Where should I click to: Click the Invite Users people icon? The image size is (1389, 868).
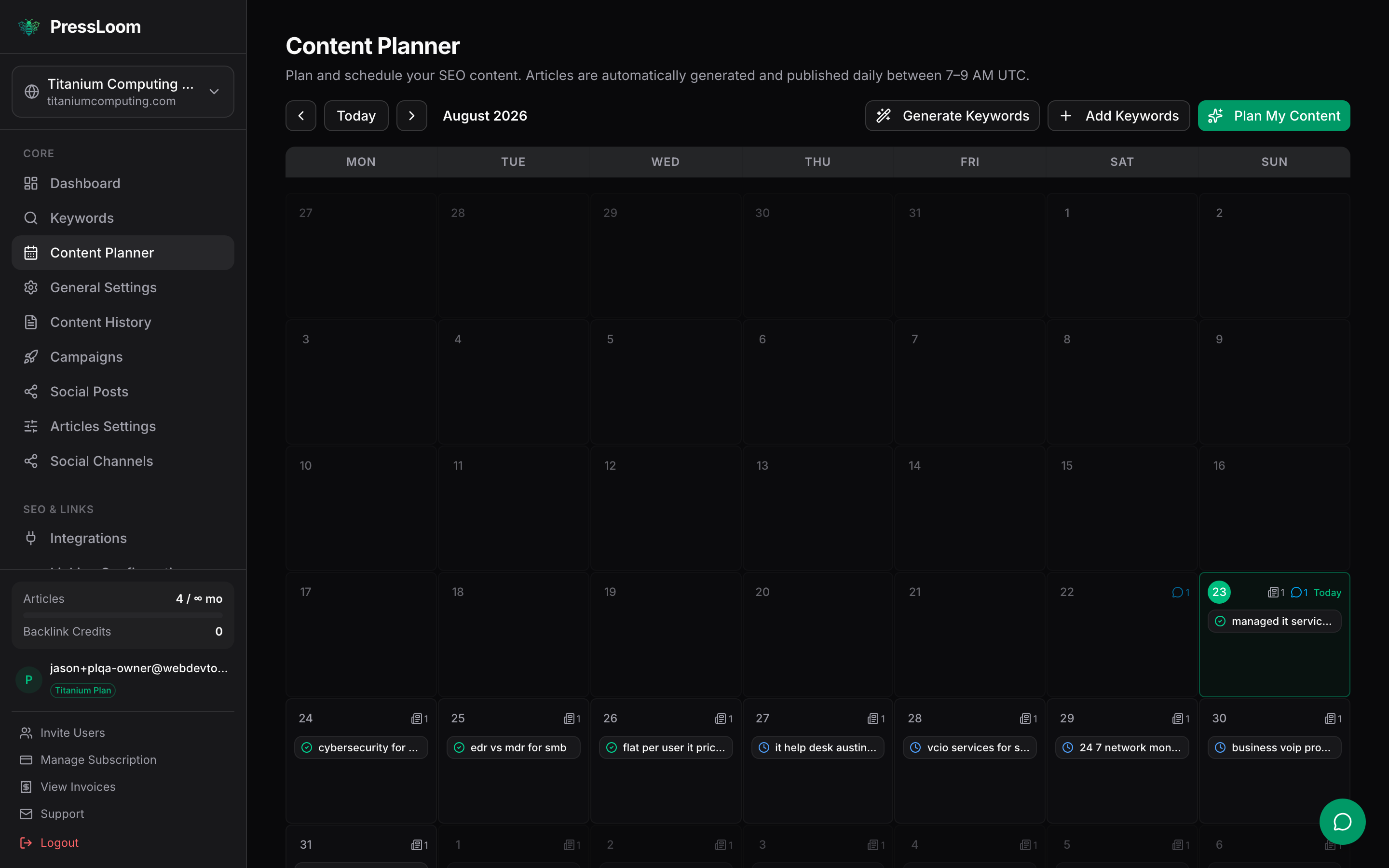26,733
